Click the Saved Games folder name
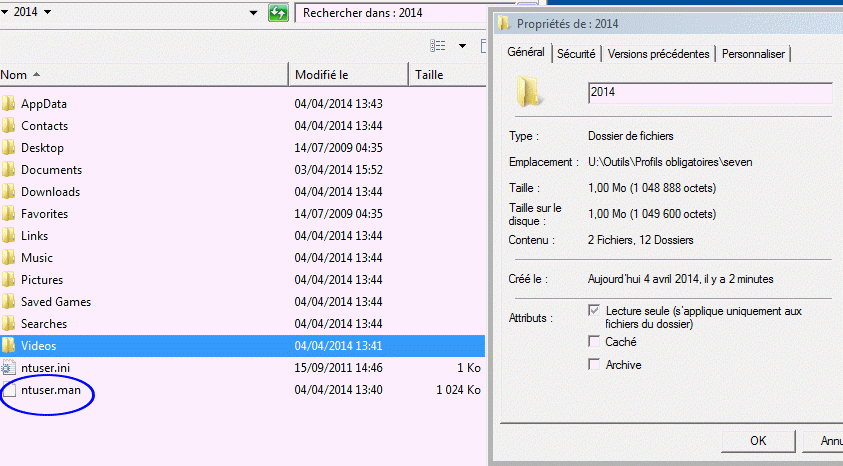The width and height of the screenshot is (843, 466). (56, 302)
